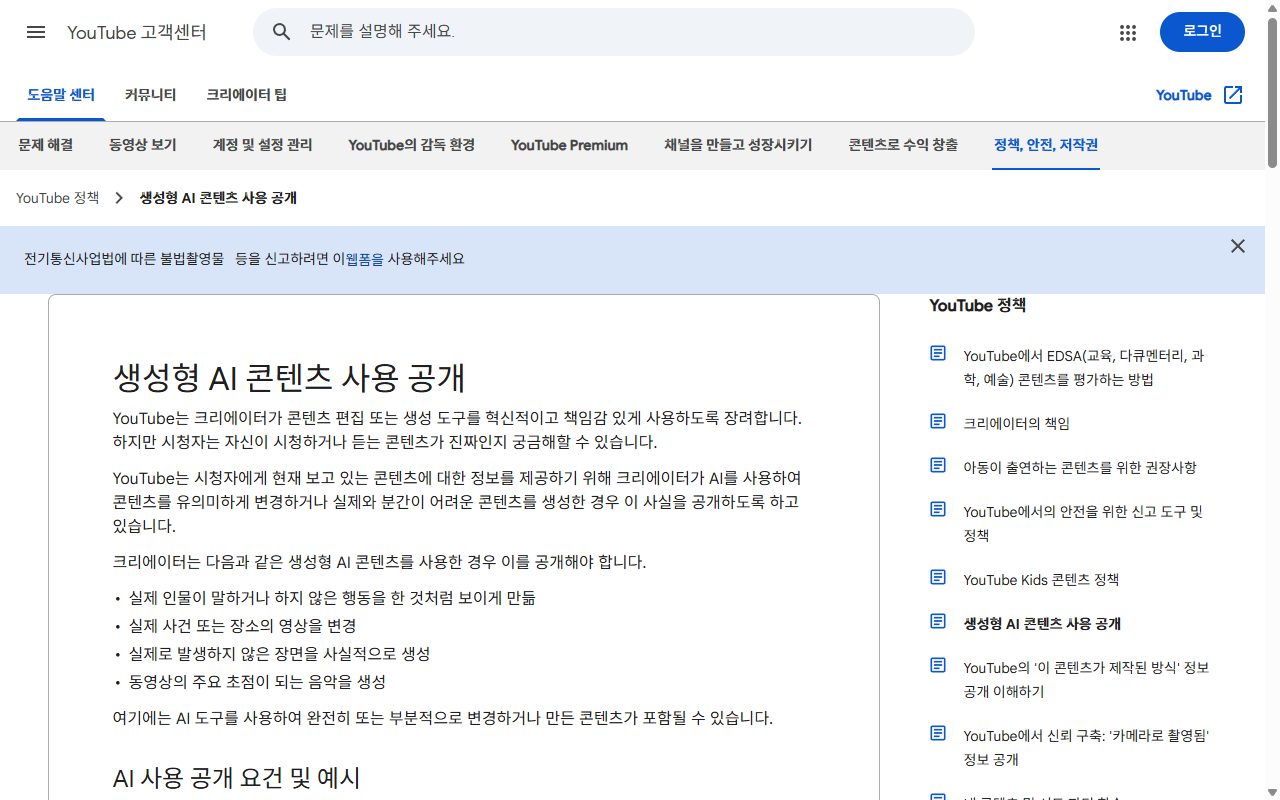Select the YouTube Premium menu
1280x800 pixels.
point(569,145)
